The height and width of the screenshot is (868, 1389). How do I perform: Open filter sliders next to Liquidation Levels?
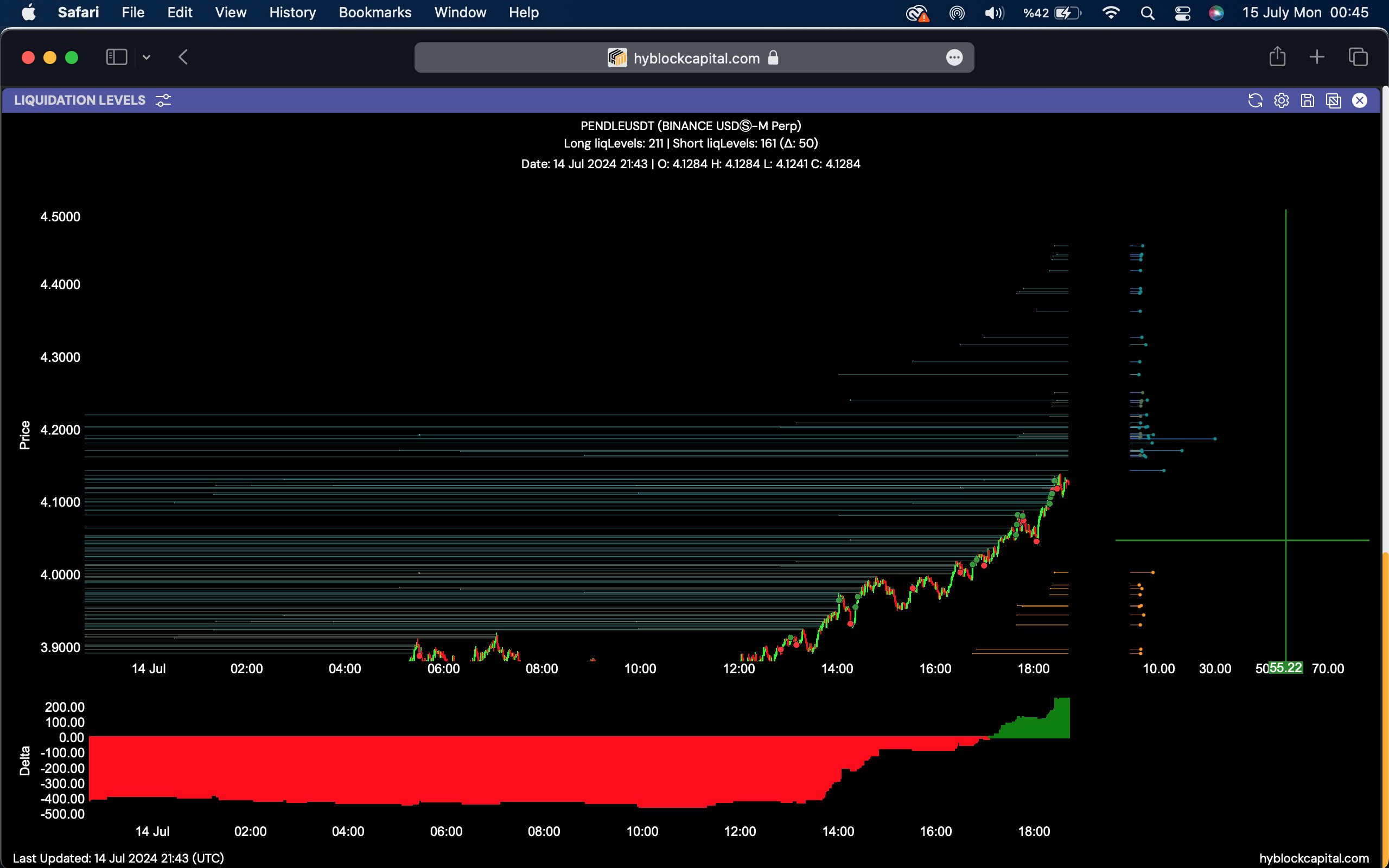163,100
